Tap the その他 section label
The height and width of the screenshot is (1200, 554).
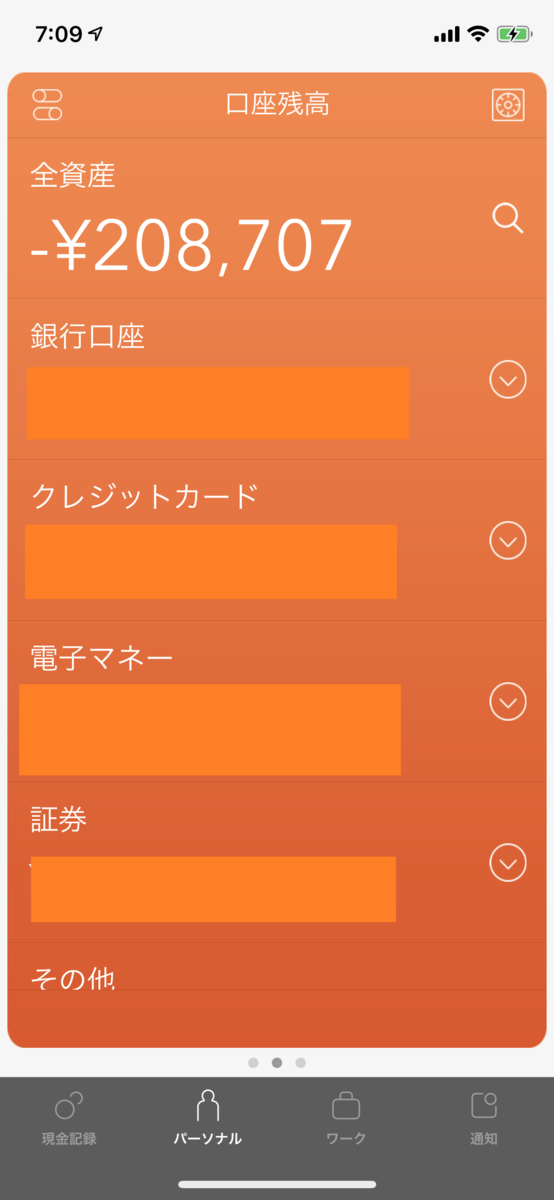(x=73, y=978)
